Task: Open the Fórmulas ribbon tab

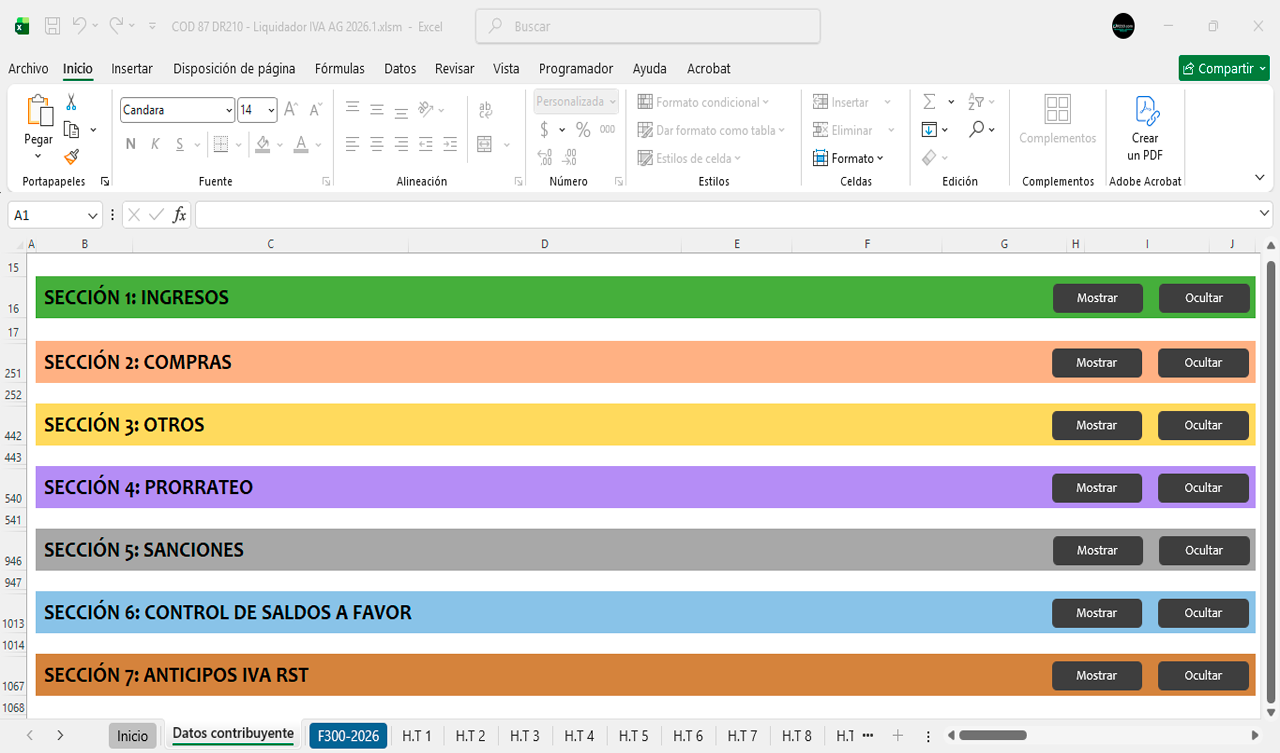Action: [x=339, y=69]
